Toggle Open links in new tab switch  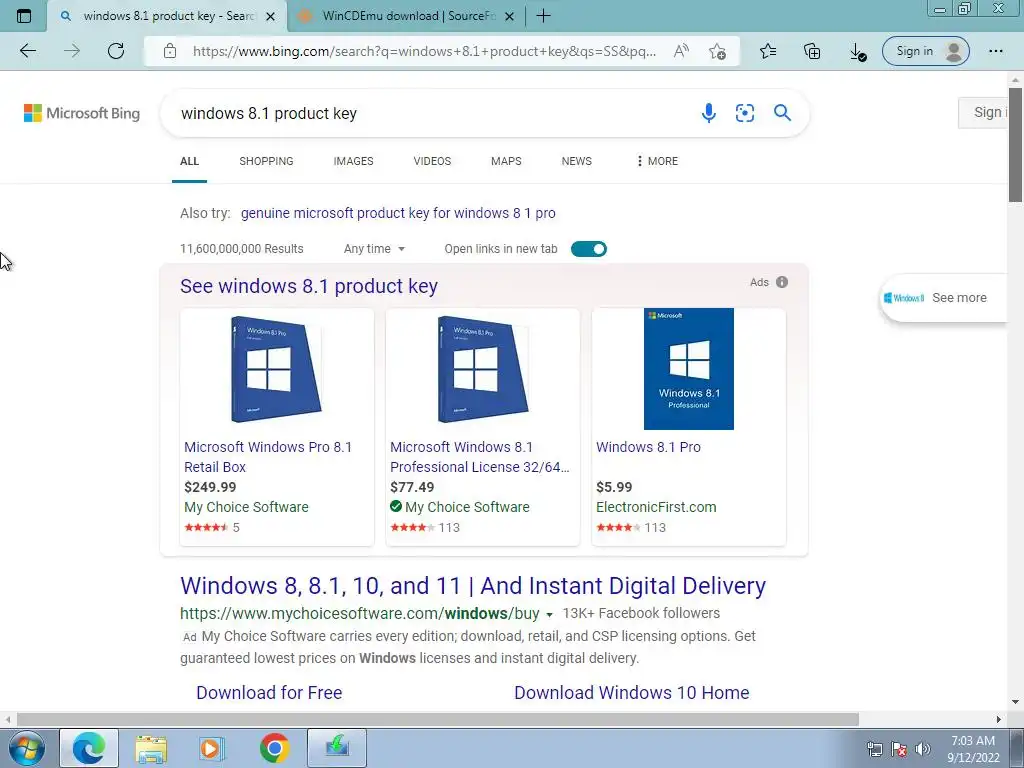point(588,249)
